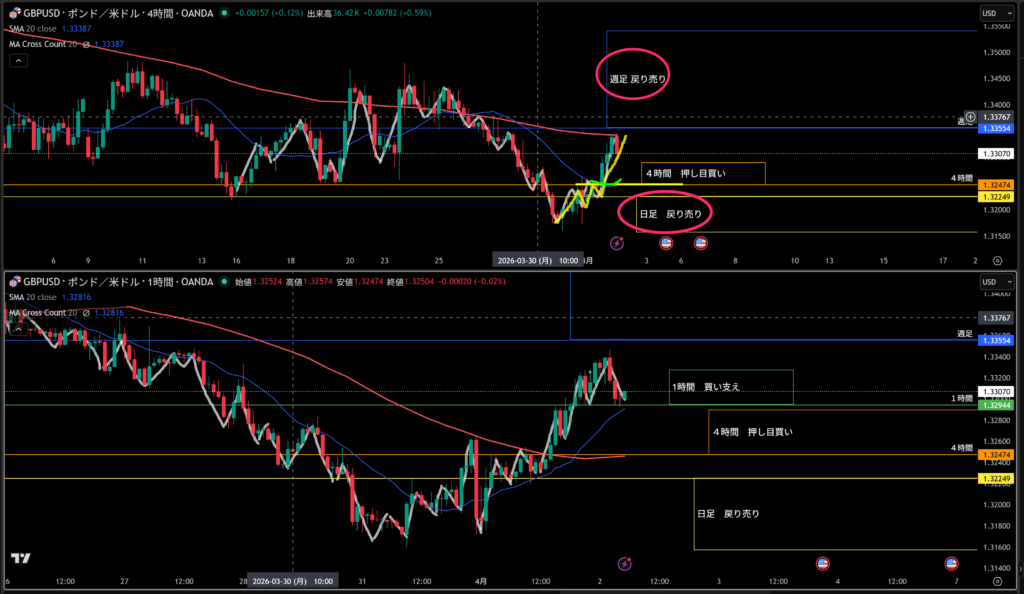This screenshot has width=1024, height=594.
Task: Click the plus icon beside price 1.33767
Action: 970,117
